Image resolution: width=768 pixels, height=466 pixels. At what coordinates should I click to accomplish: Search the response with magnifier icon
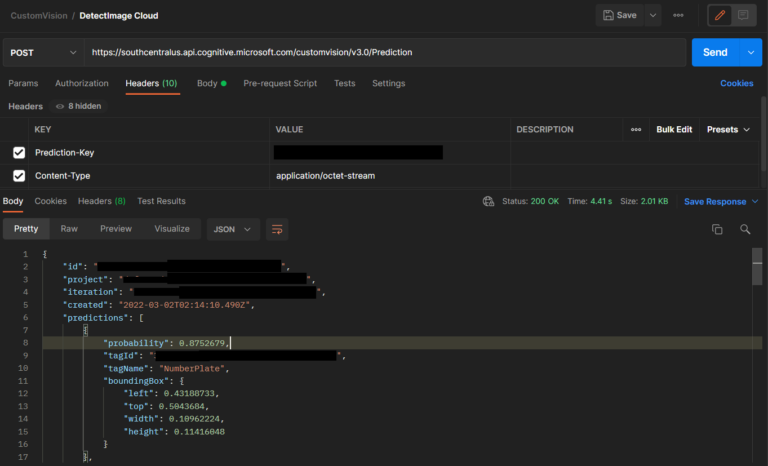click(x=745, y=229)
